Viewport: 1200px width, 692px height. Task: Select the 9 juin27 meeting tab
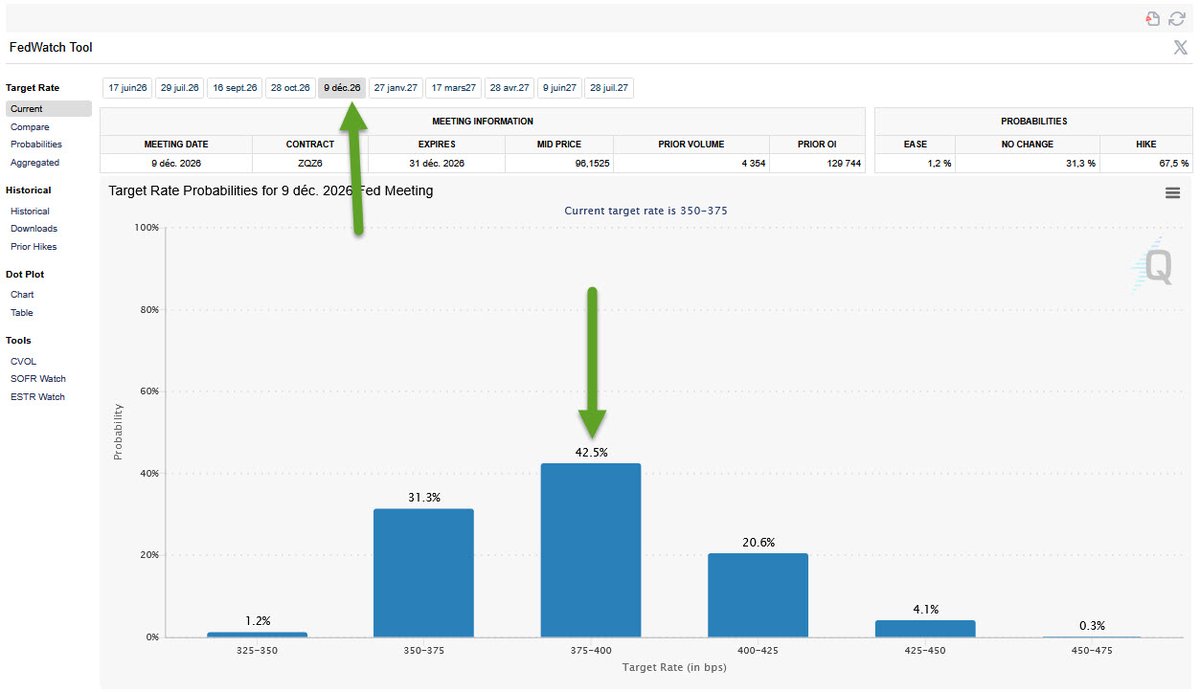pyautogui.click(x=560, y=88)
